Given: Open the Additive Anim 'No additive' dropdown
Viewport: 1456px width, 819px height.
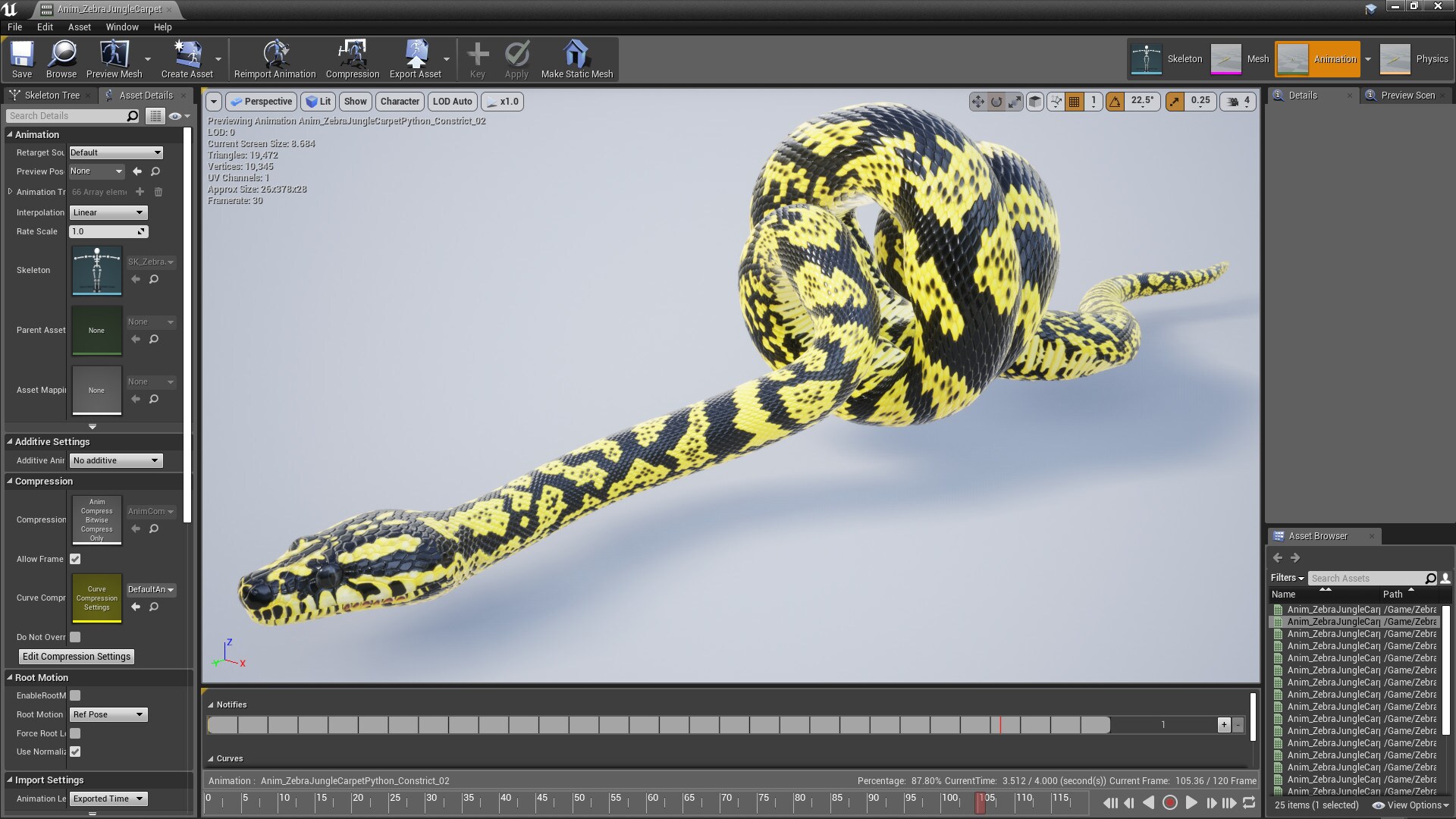Looking at the screenshot, I should click(115, 460).
